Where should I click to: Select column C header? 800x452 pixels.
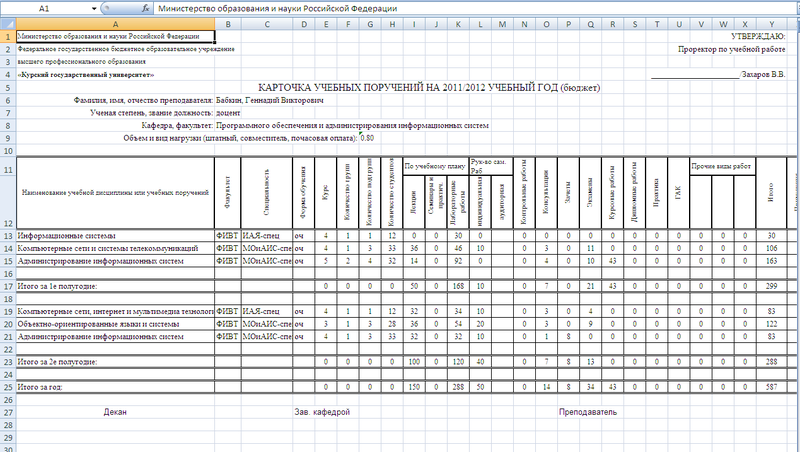pyautogui.click(x=267, y=24)
